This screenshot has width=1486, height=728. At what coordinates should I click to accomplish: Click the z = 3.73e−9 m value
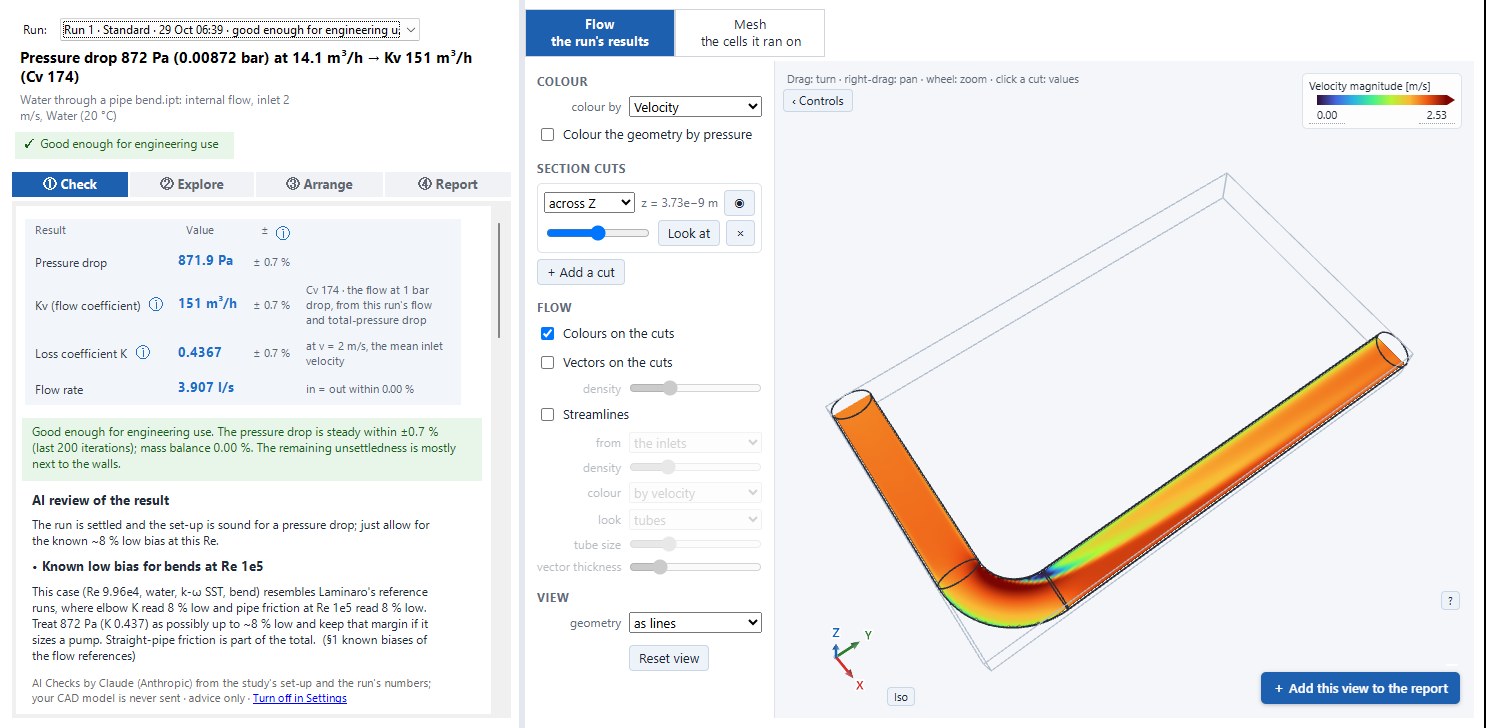679,203
